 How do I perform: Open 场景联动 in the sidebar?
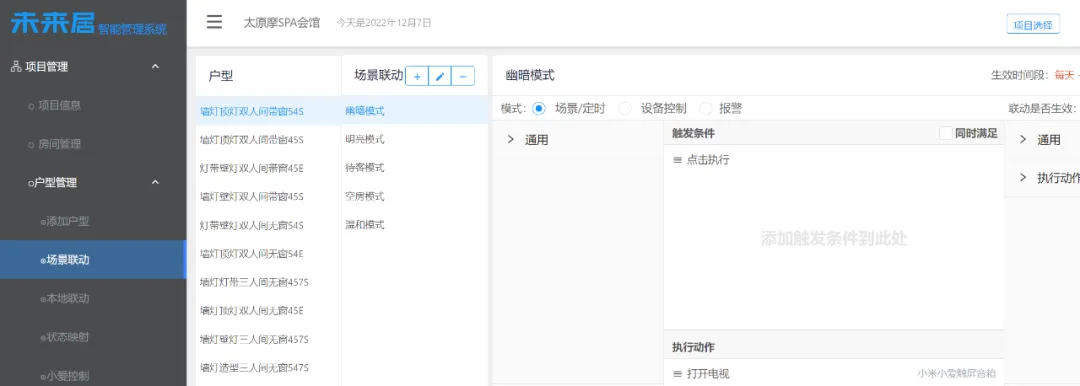pos(93,260)
